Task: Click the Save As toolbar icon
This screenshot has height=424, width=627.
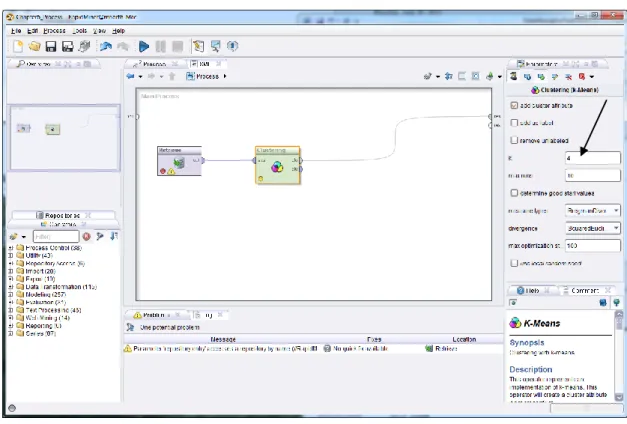Action: tap(68, 46)
